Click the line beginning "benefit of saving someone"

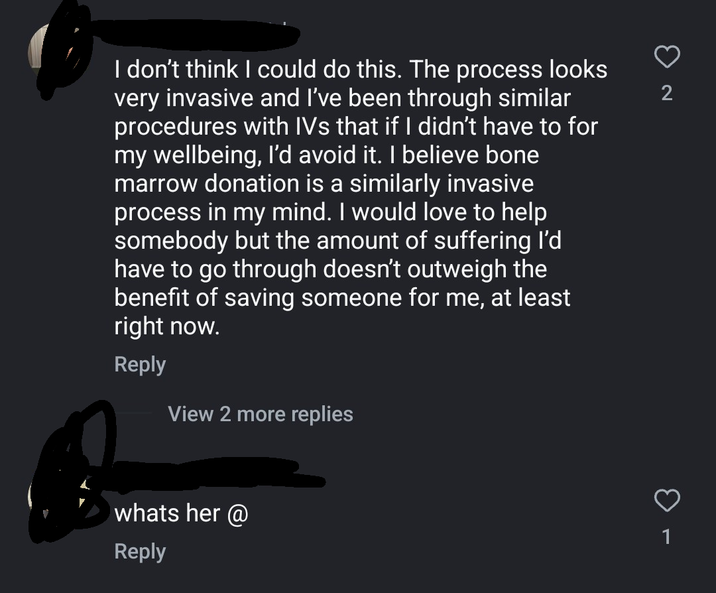(x=342, y=298)
